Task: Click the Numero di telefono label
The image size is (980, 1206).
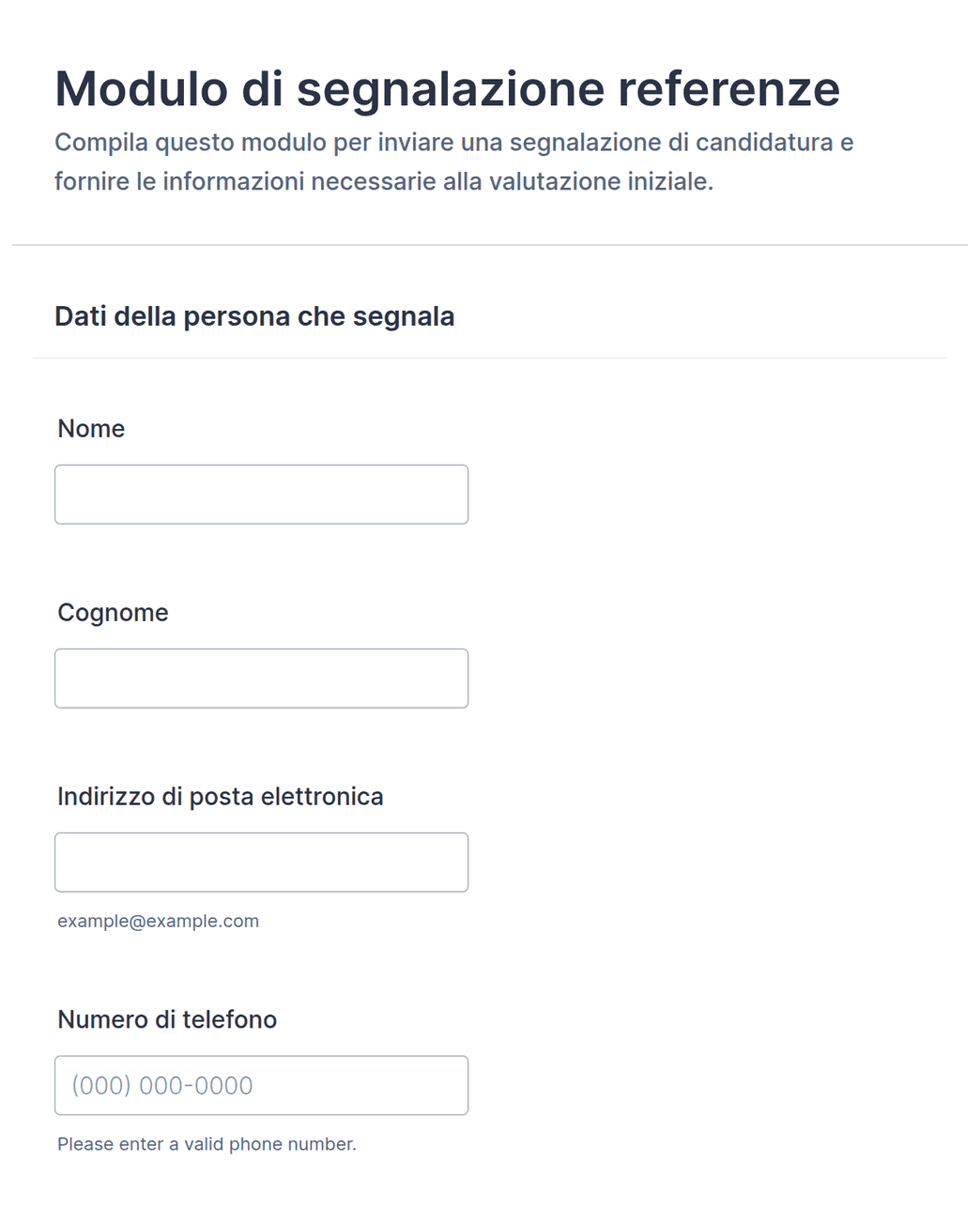Action: [167, 1019]
